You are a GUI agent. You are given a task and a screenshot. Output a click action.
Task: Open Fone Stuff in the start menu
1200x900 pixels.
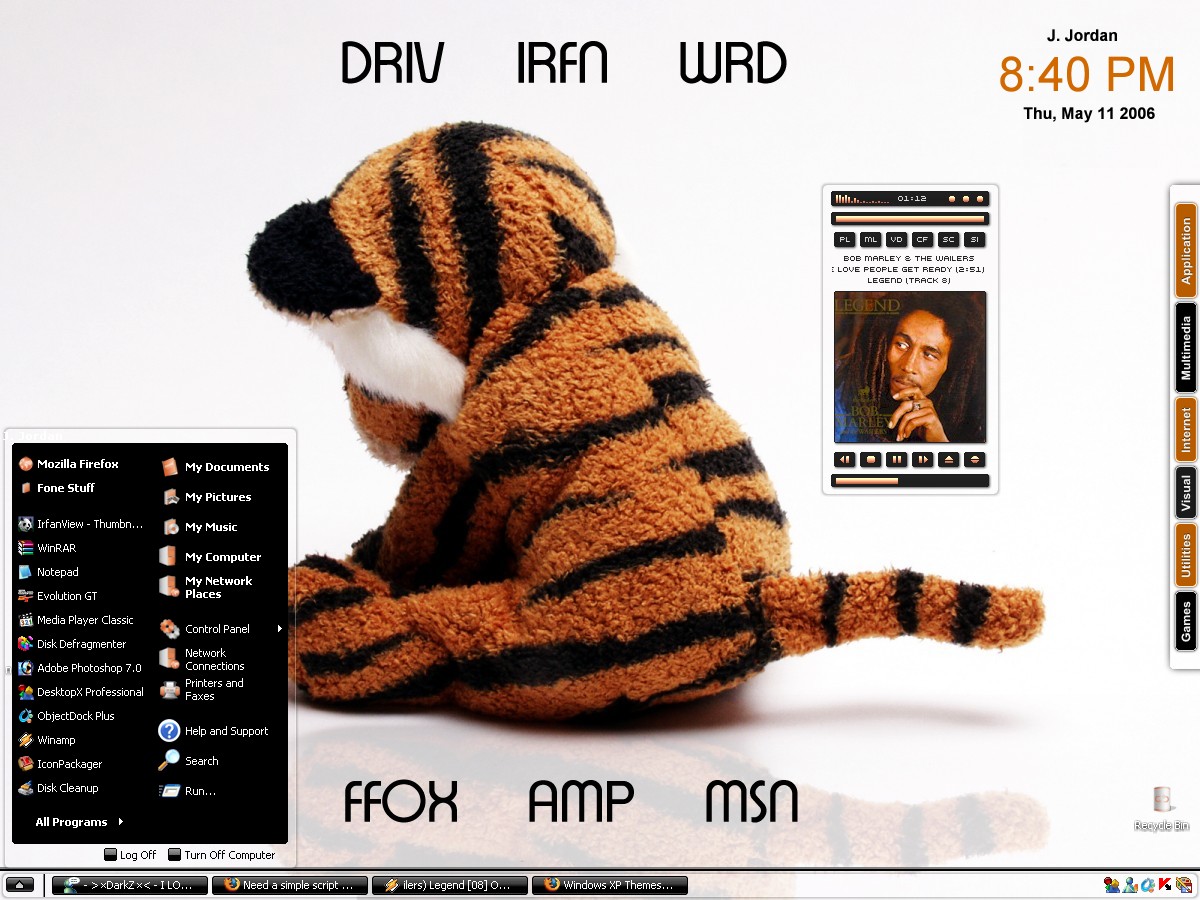[x=58, y=488]
